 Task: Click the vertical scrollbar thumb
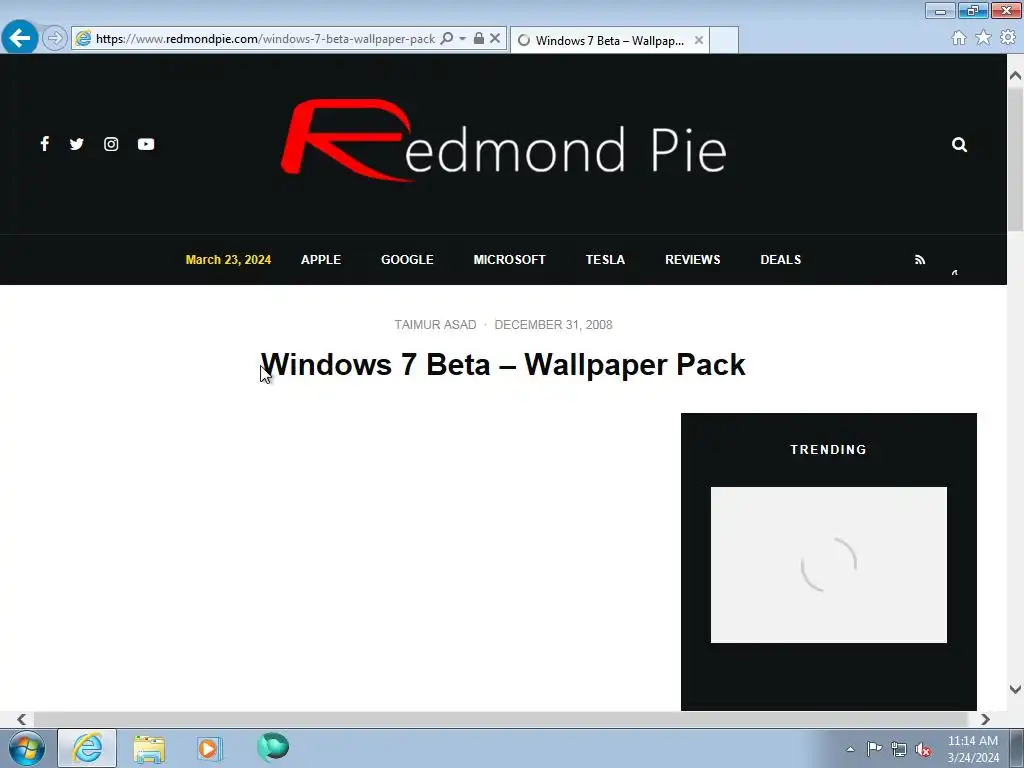(1015, 160)
